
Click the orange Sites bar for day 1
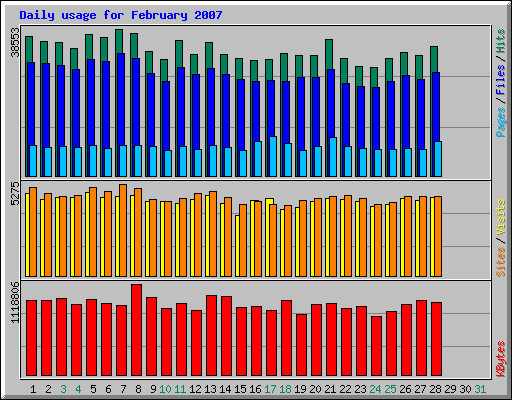pos(33,232)
